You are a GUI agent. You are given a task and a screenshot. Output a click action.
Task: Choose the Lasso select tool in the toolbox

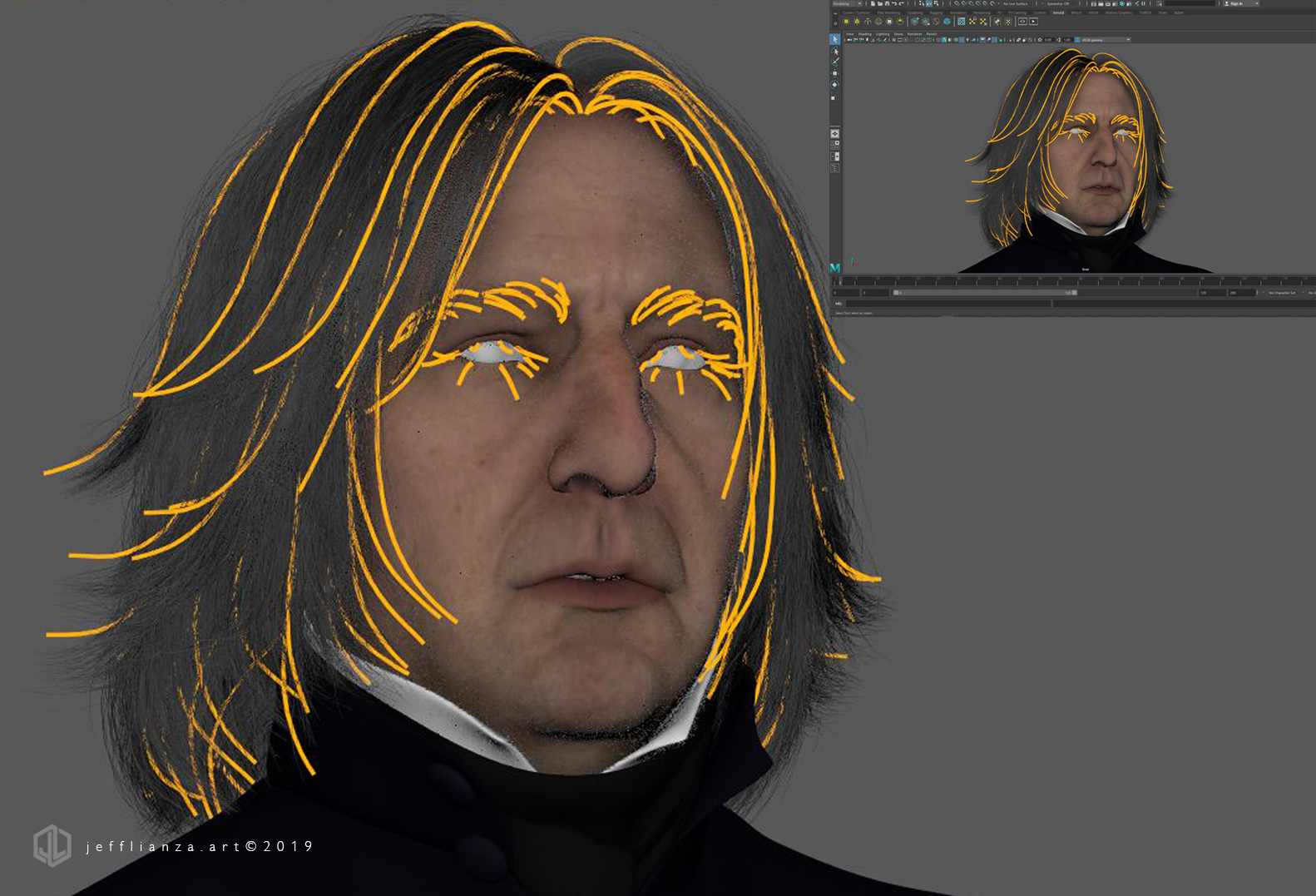pos(835,51)
